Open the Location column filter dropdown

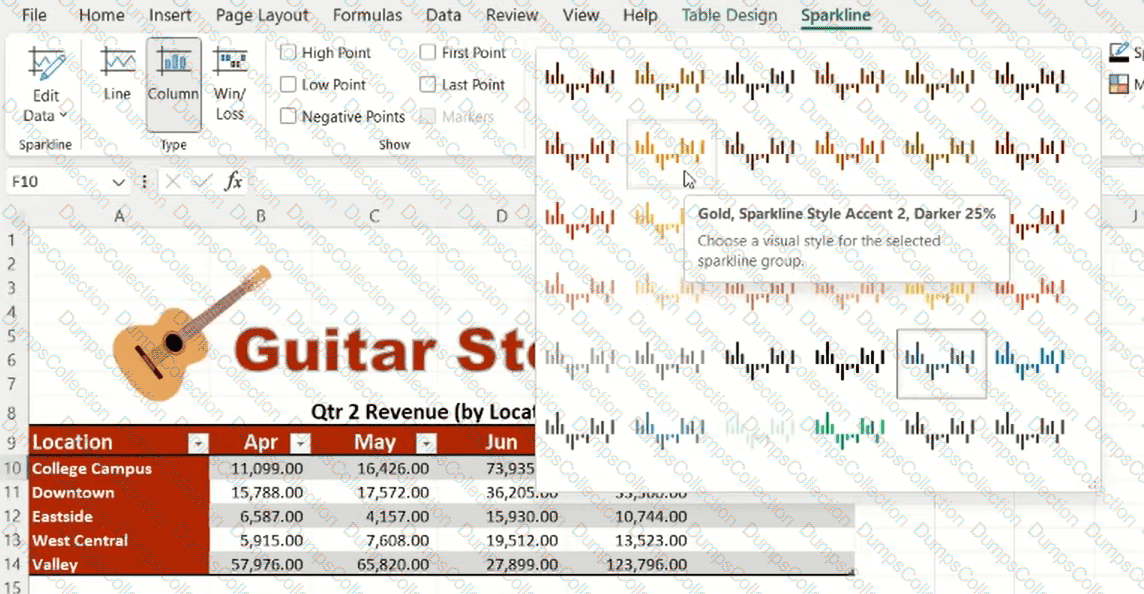click(x=198, y=444)
